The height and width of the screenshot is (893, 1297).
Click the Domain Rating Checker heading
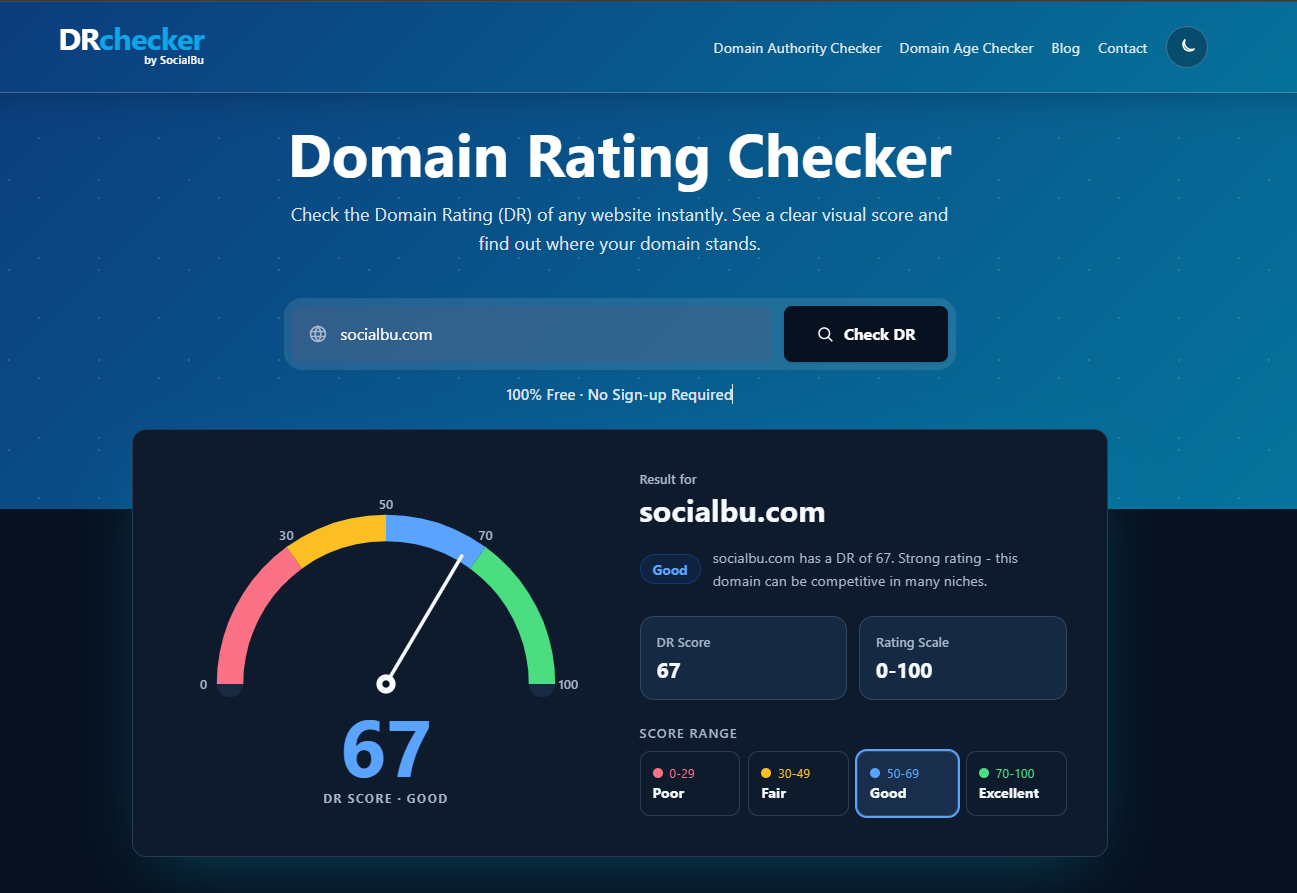coord(620,157)
